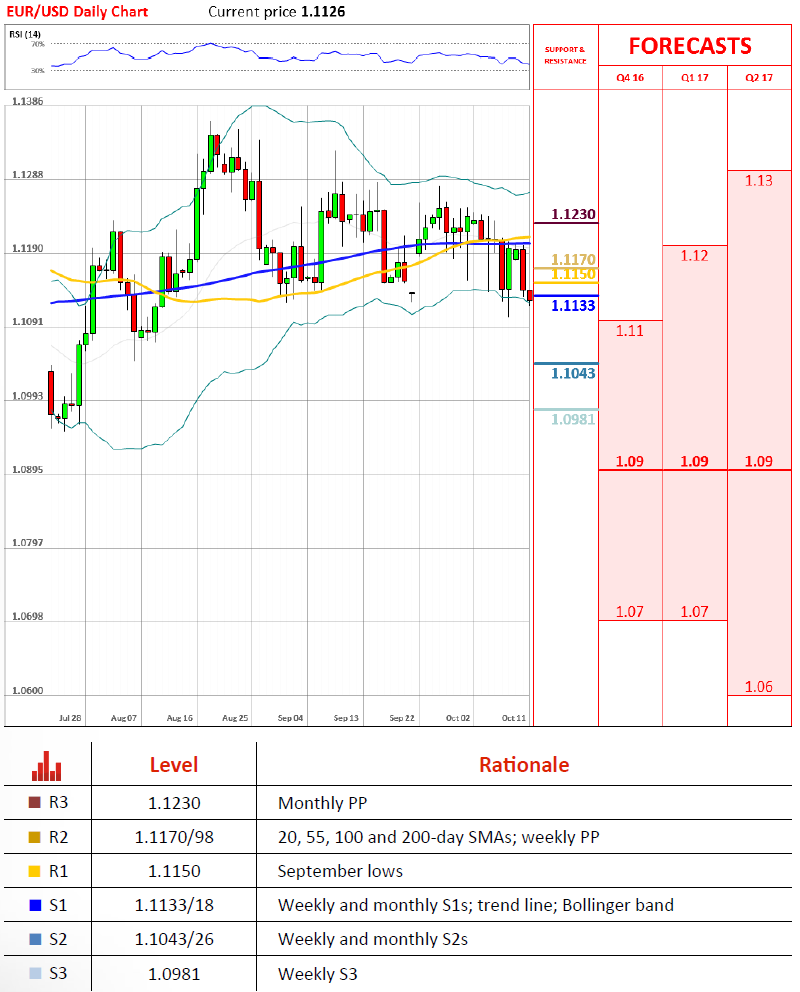Click the red bar chart icon in the table header
This screenshot has width=800, height=992.
pyautogui.click(x=47, y=766)
